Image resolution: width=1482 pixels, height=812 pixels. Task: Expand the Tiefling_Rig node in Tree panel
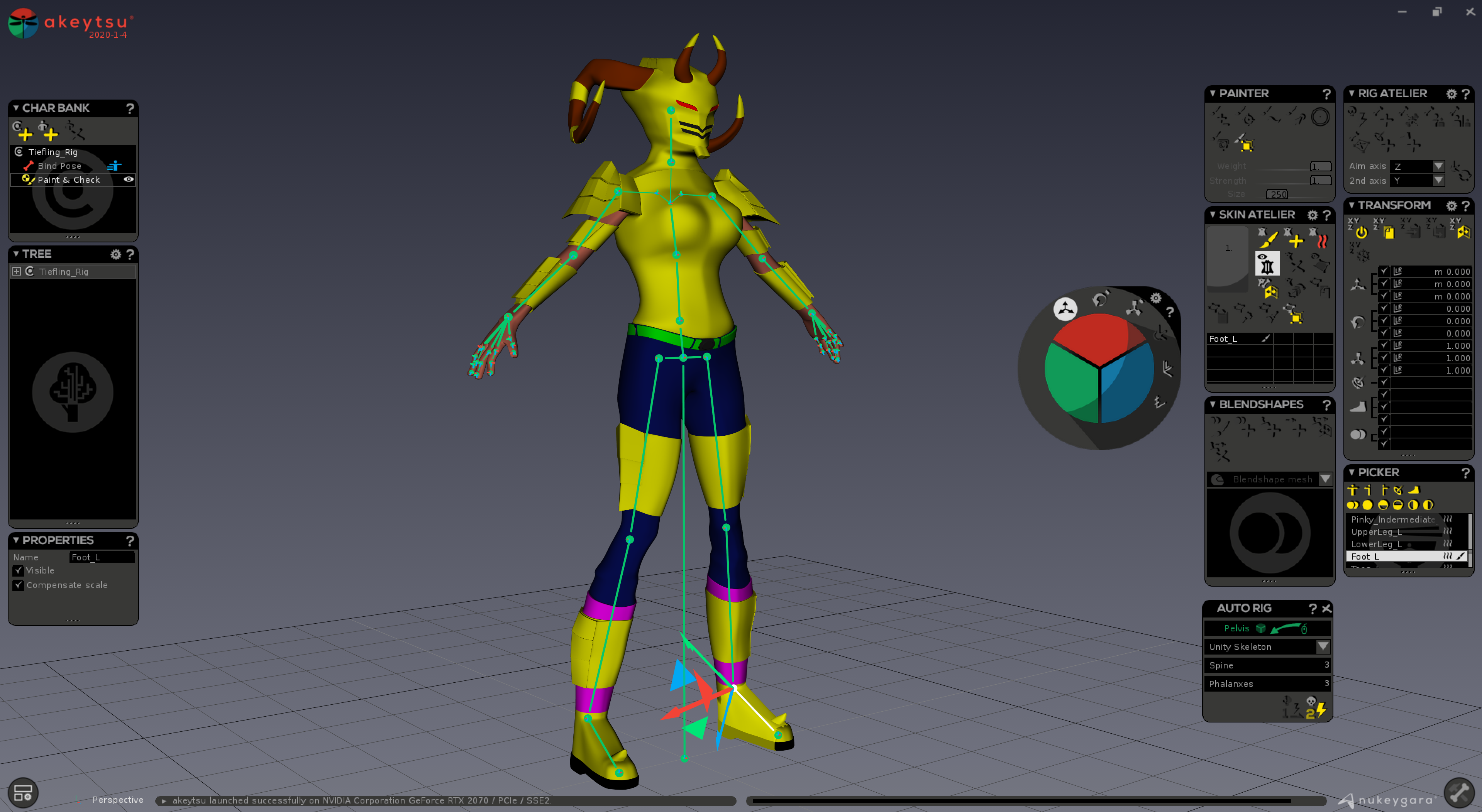[x=17, y=271]
